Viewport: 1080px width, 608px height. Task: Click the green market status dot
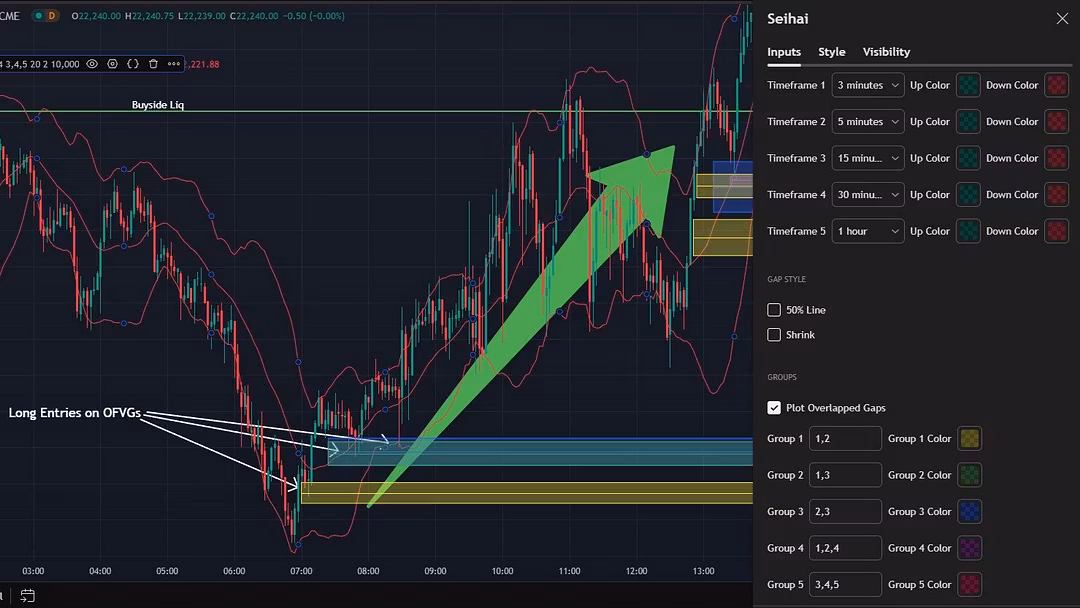click(x=37, y=16)
